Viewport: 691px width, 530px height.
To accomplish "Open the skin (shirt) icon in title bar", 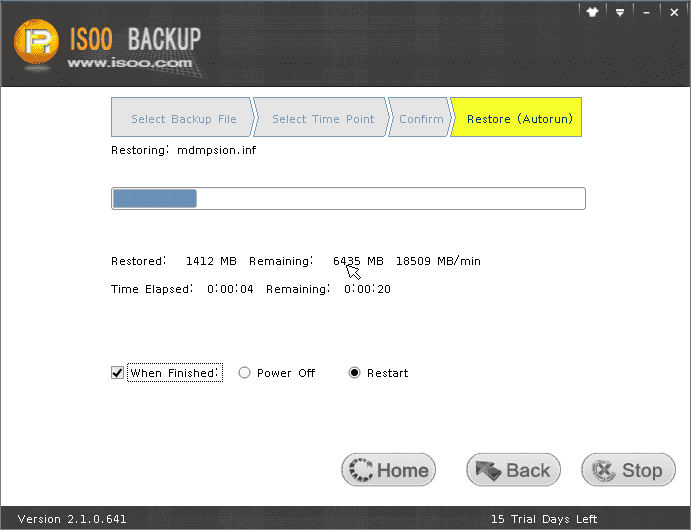I will 592,12.
